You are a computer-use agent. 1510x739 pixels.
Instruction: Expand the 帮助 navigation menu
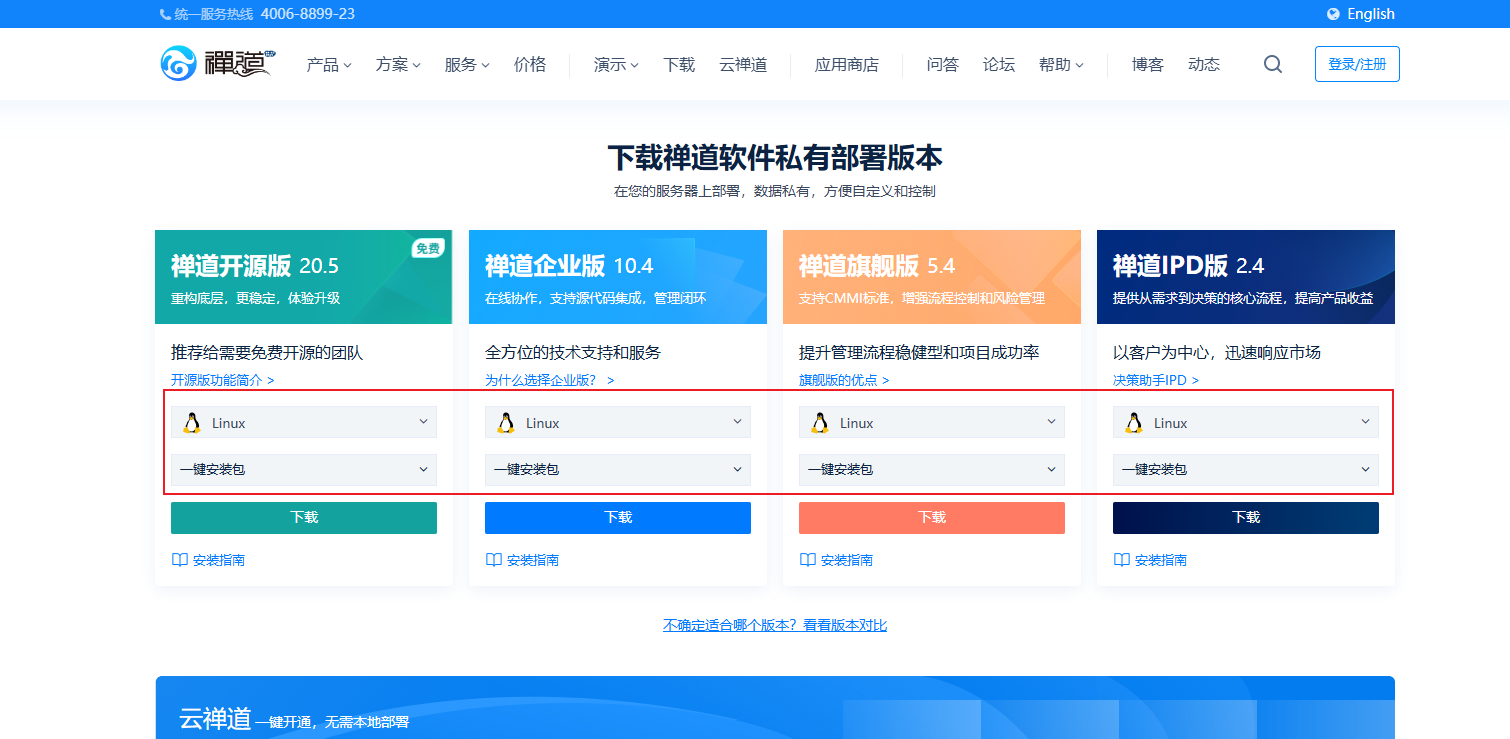[x=1061, y=64]
